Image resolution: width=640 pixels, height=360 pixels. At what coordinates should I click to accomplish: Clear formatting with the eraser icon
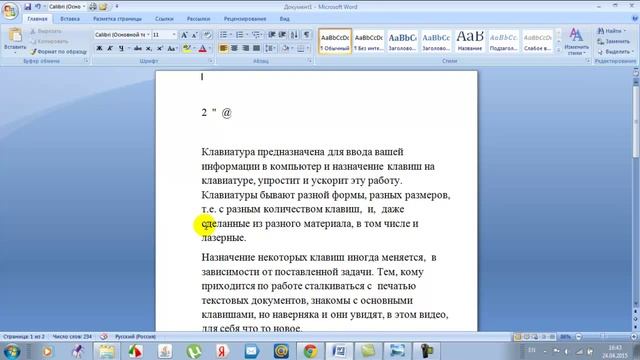point(207,35)
